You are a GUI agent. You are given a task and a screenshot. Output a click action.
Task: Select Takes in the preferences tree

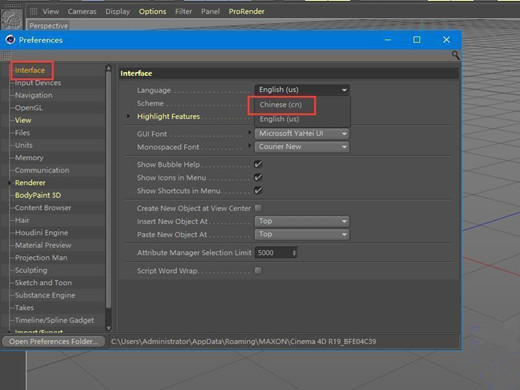point(24,308)
